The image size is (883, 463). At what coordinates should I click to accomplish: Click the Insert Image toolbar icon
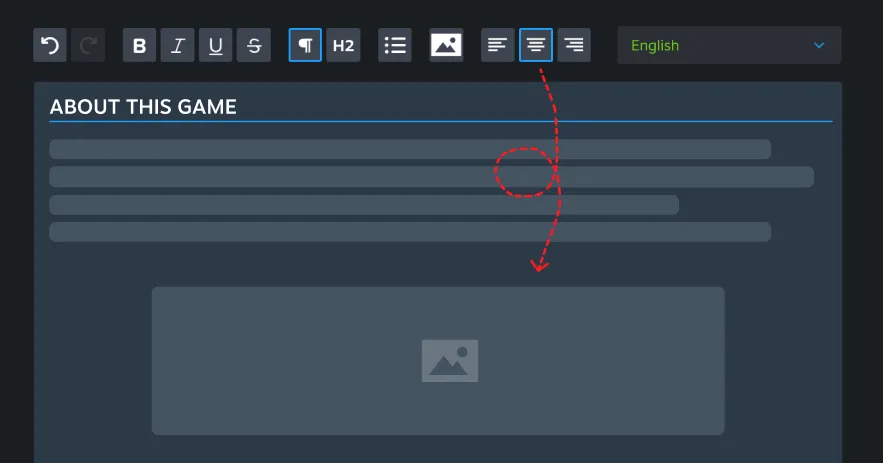pyautogui.click(x=446, y=45)
